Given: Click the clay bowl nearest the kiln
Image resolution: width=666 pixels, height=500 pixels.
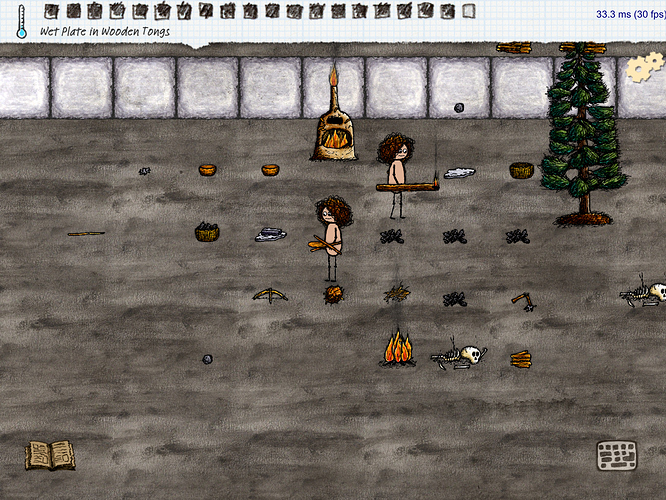Looking at the screenshot, I should click(x=270, y=170).
